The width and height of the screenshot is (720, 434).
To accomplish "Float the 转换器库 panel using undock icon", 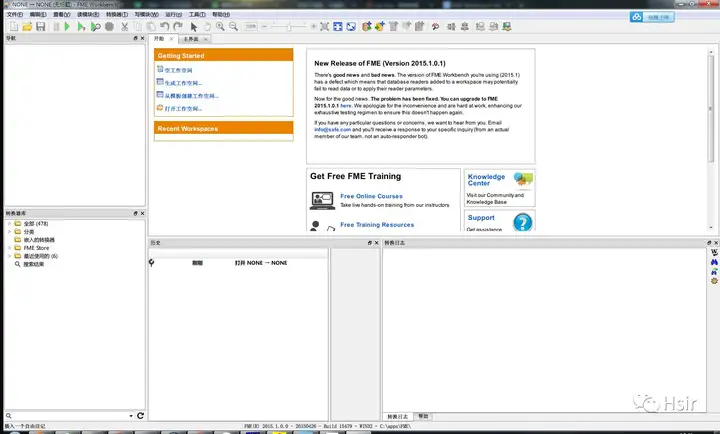I will 135,213.
